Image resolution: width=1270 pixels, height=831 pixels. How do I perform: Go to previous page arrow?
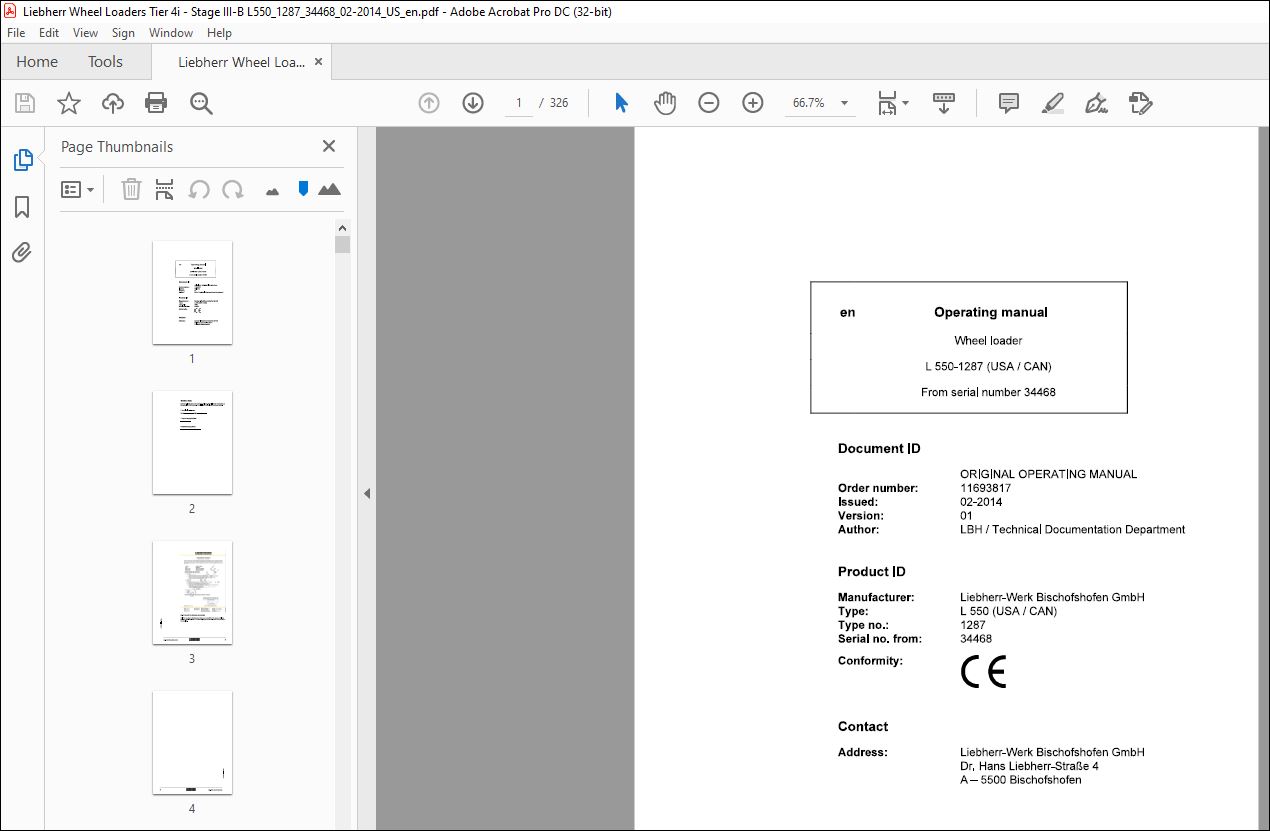point(429,103)
